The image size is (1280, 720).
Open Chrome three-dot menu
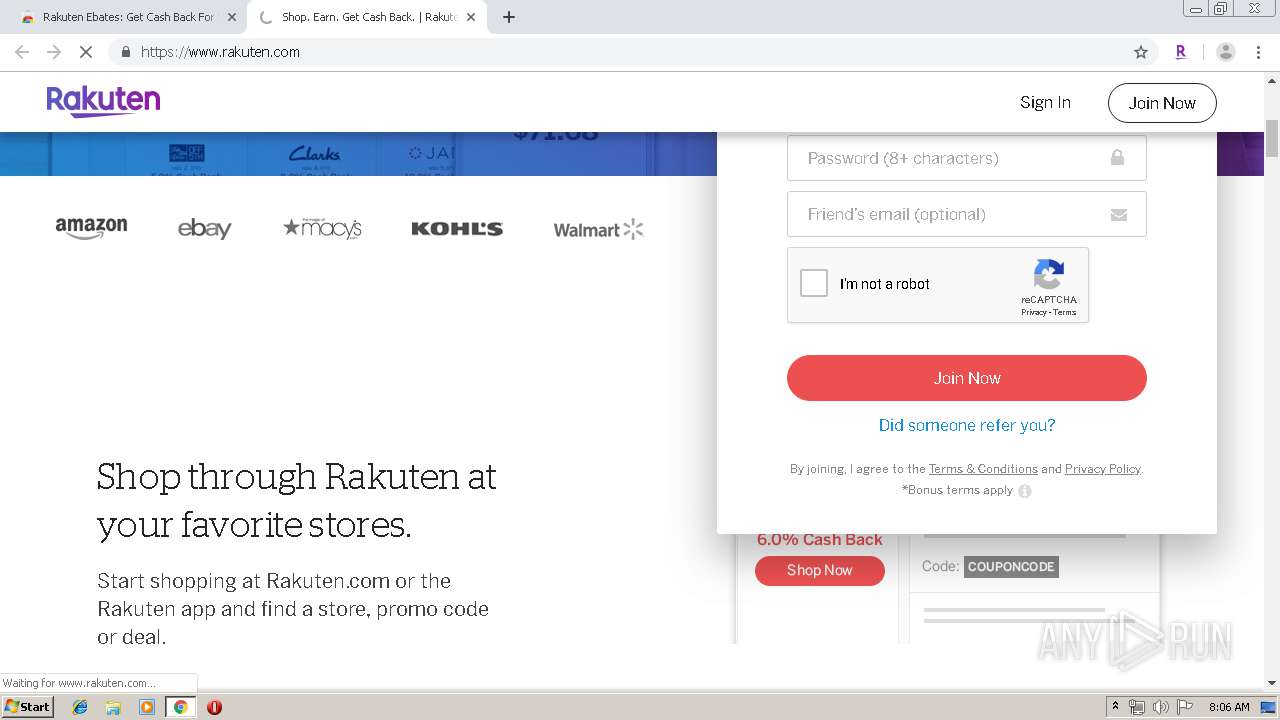1258,52
